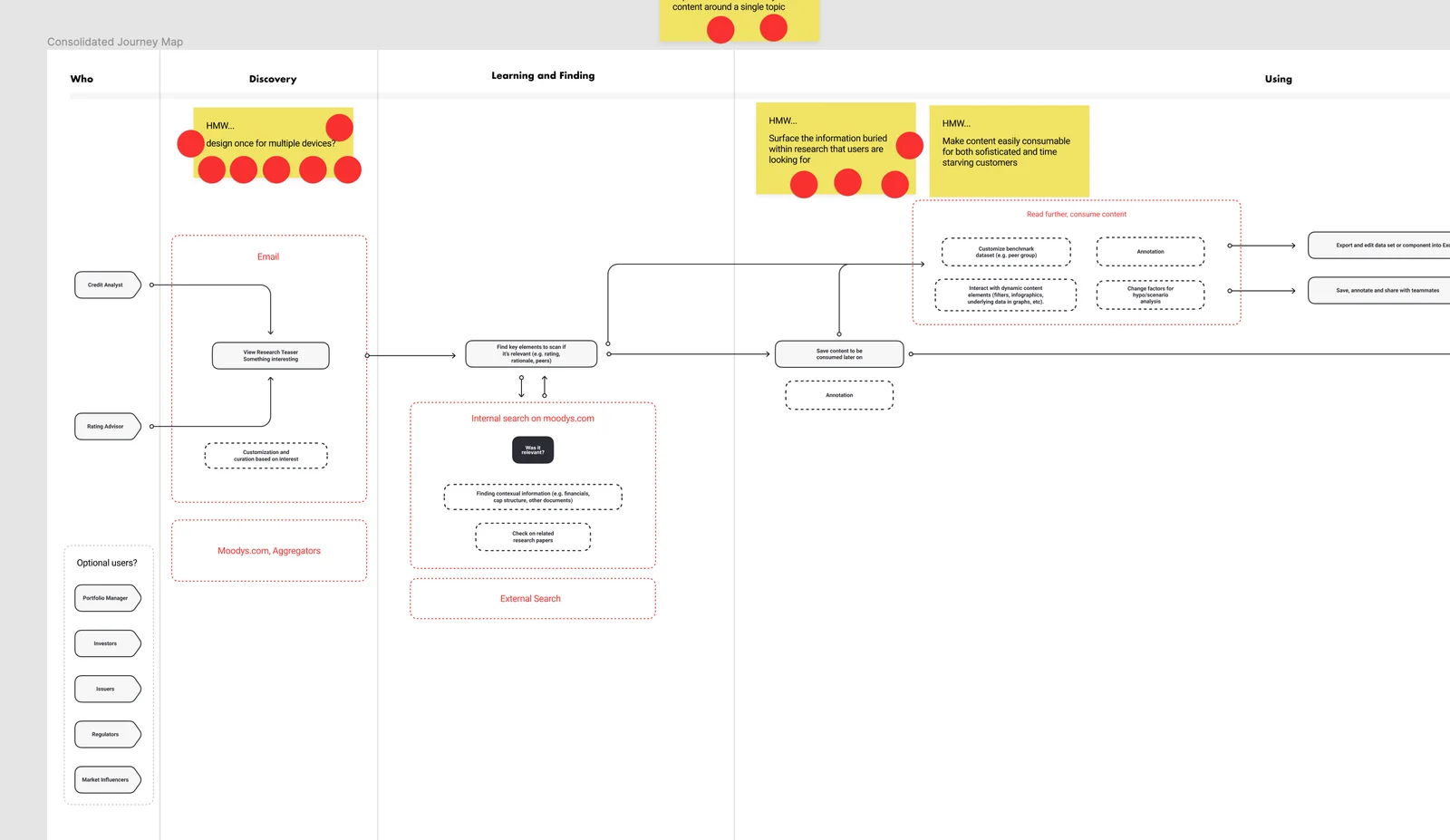Select the Investors persona tag

click(x=107, y=643)
